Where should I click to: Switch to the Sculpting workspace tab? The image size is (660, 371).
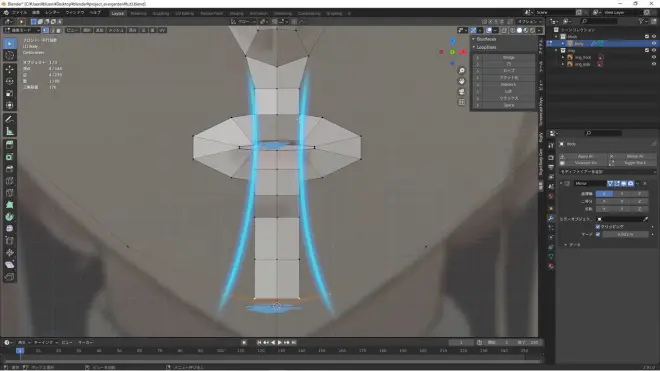pyautogui.click(x=161, y=13)
